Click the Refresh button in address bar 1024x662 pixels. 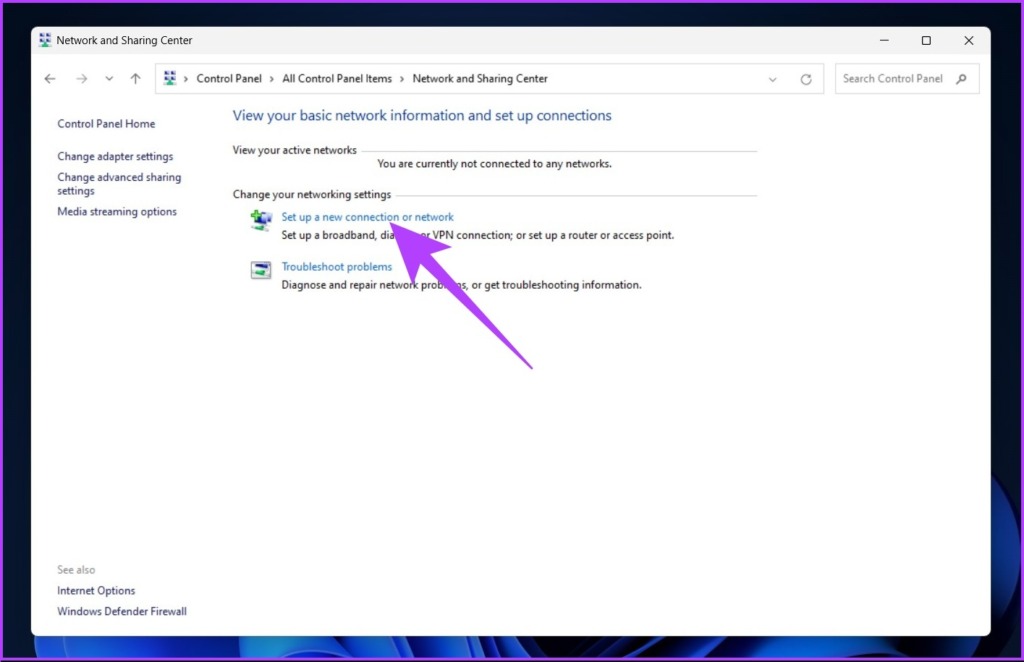pos(805,79)
